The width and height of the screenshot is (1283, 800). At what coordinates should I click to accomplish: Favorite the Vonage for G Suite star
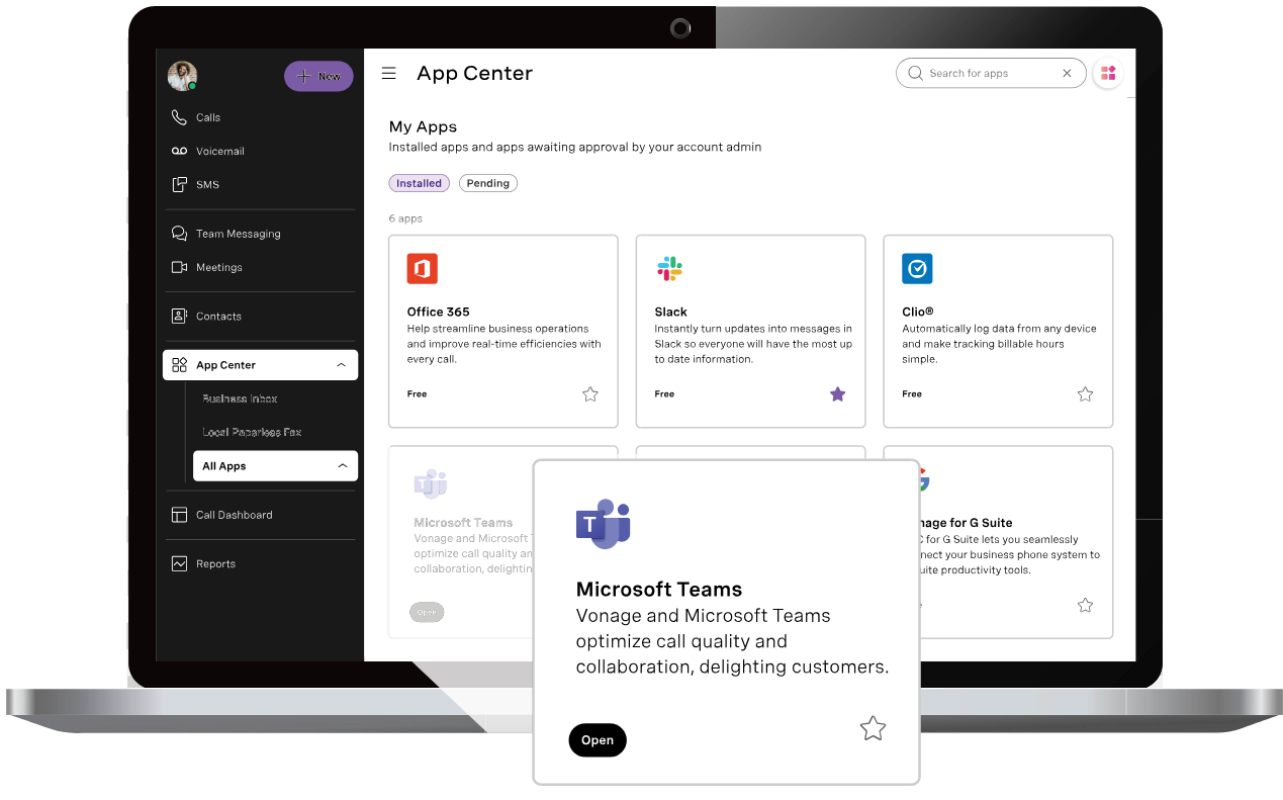[x=1085, y=605]
